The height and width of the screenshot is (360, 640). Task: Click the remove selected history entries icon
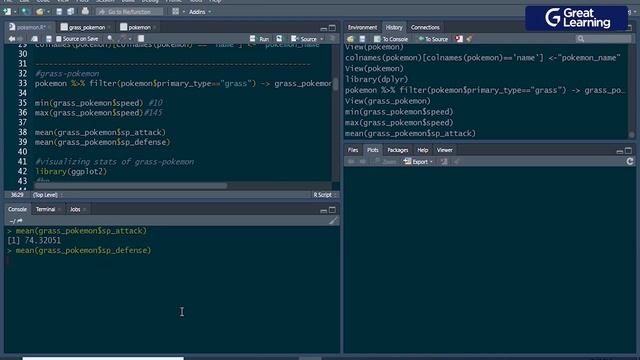click(459, 39)
